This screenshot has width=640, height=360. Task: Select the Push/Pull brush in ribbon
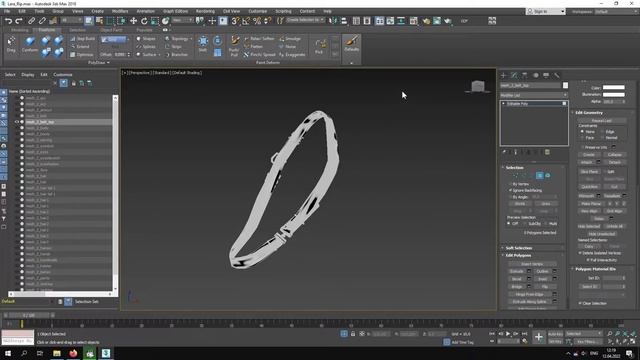[234, 46]
